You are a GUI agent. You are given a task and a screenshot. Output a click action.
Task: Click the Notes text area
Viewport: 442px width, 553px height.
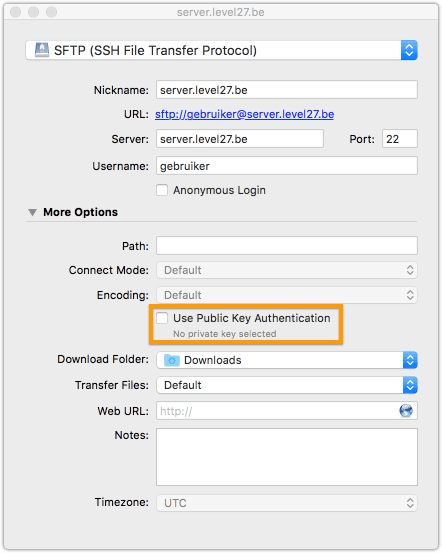coord(287,457)
